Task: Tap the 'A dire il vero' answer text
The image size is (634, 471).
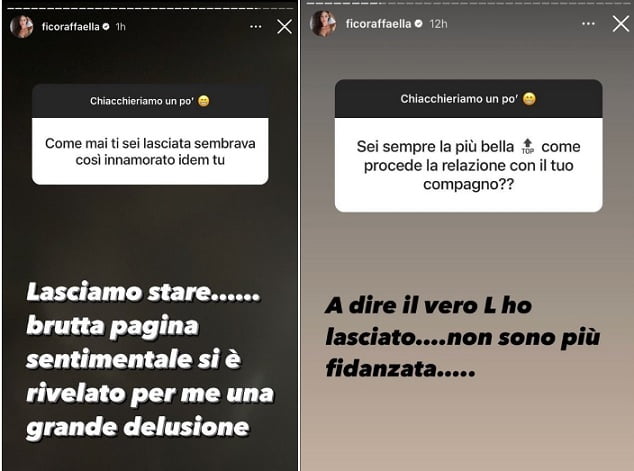Action: coord(463,337)
